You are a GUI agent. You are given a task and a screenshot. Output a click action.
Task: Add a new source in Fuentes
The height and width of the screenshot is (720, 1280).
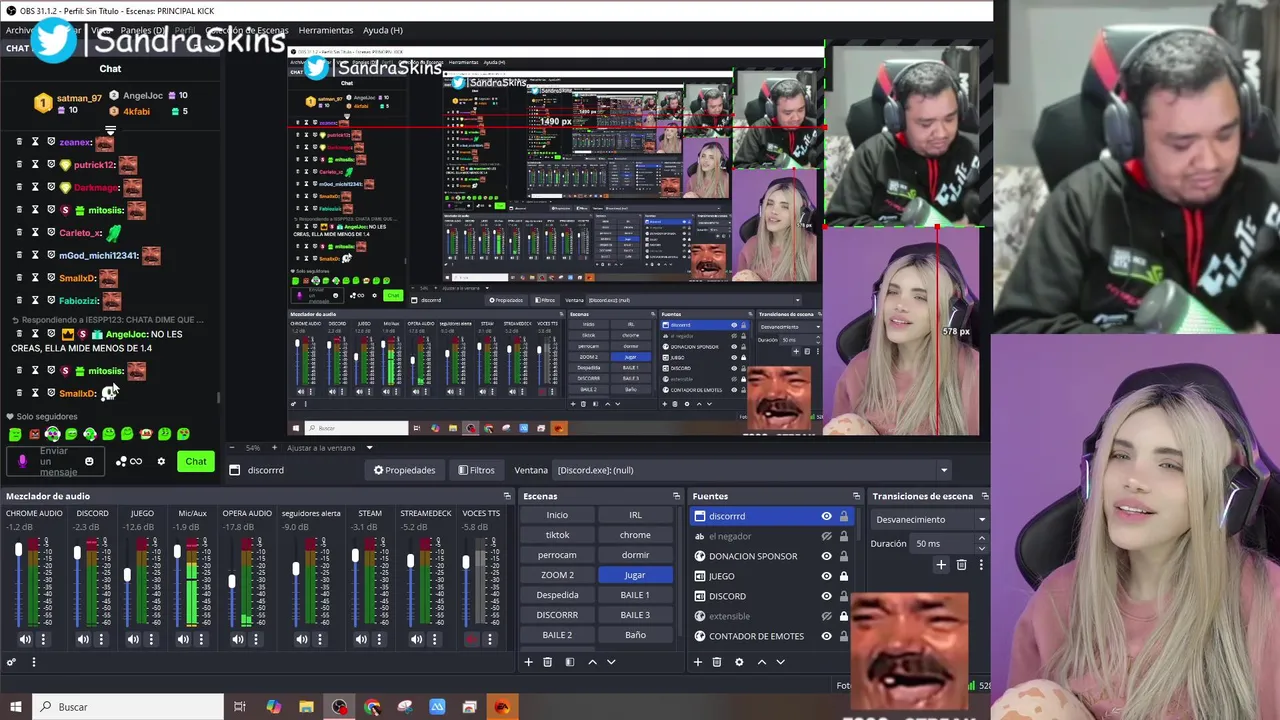pyautogui.click(x=698, y=662)
